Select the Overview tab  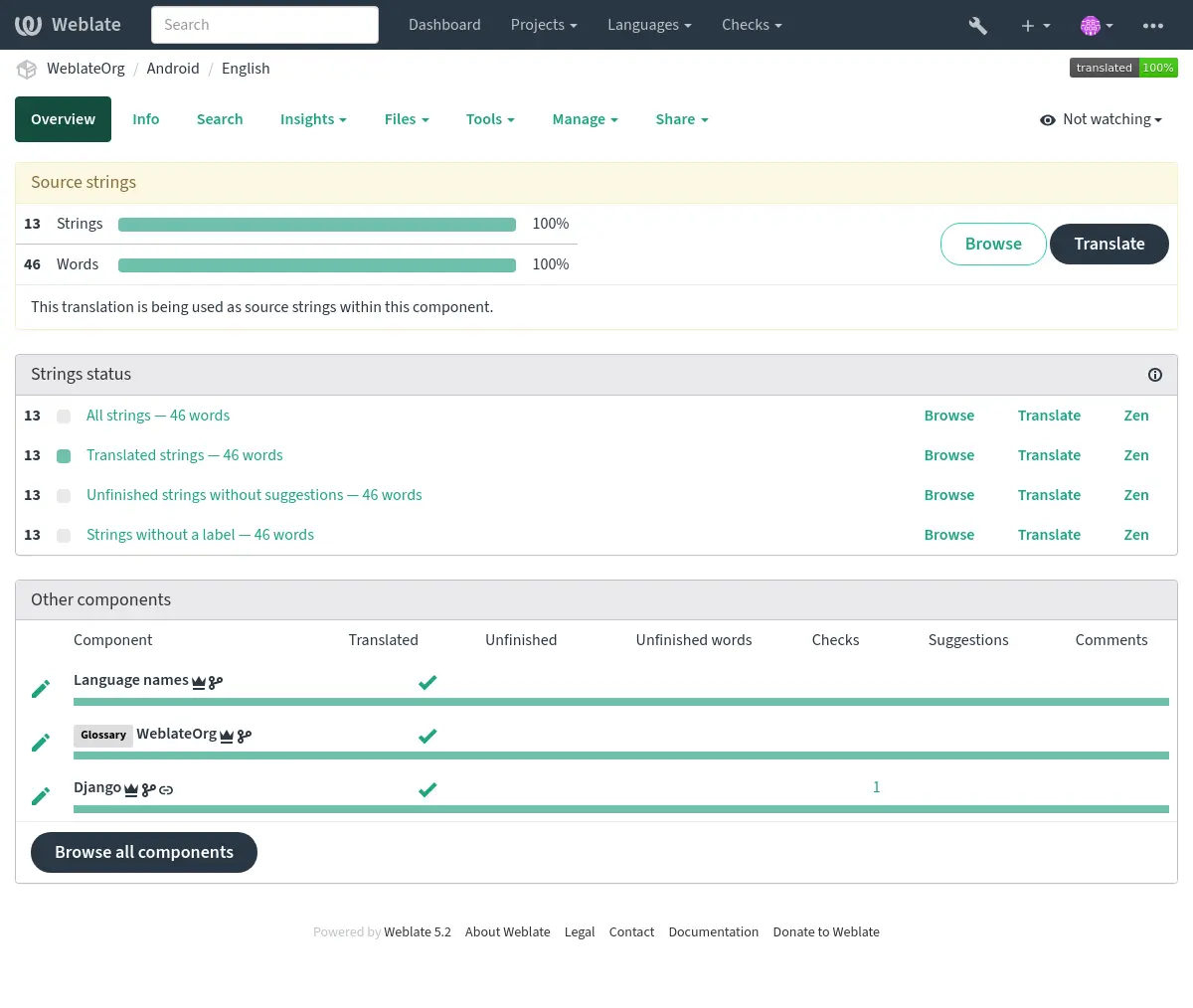[63, 119]
